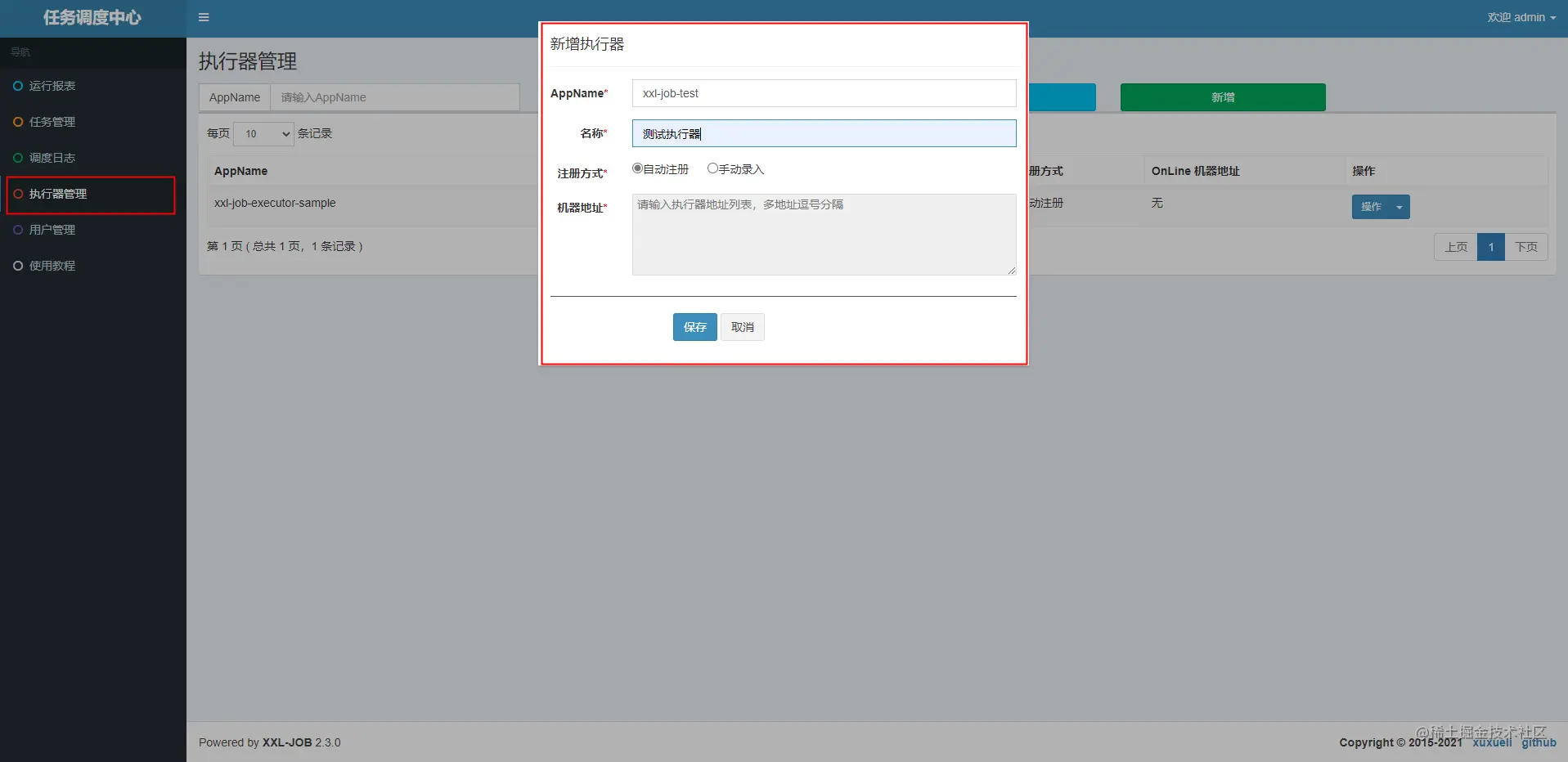Click 保存 to save the new executor

(695, 327)
